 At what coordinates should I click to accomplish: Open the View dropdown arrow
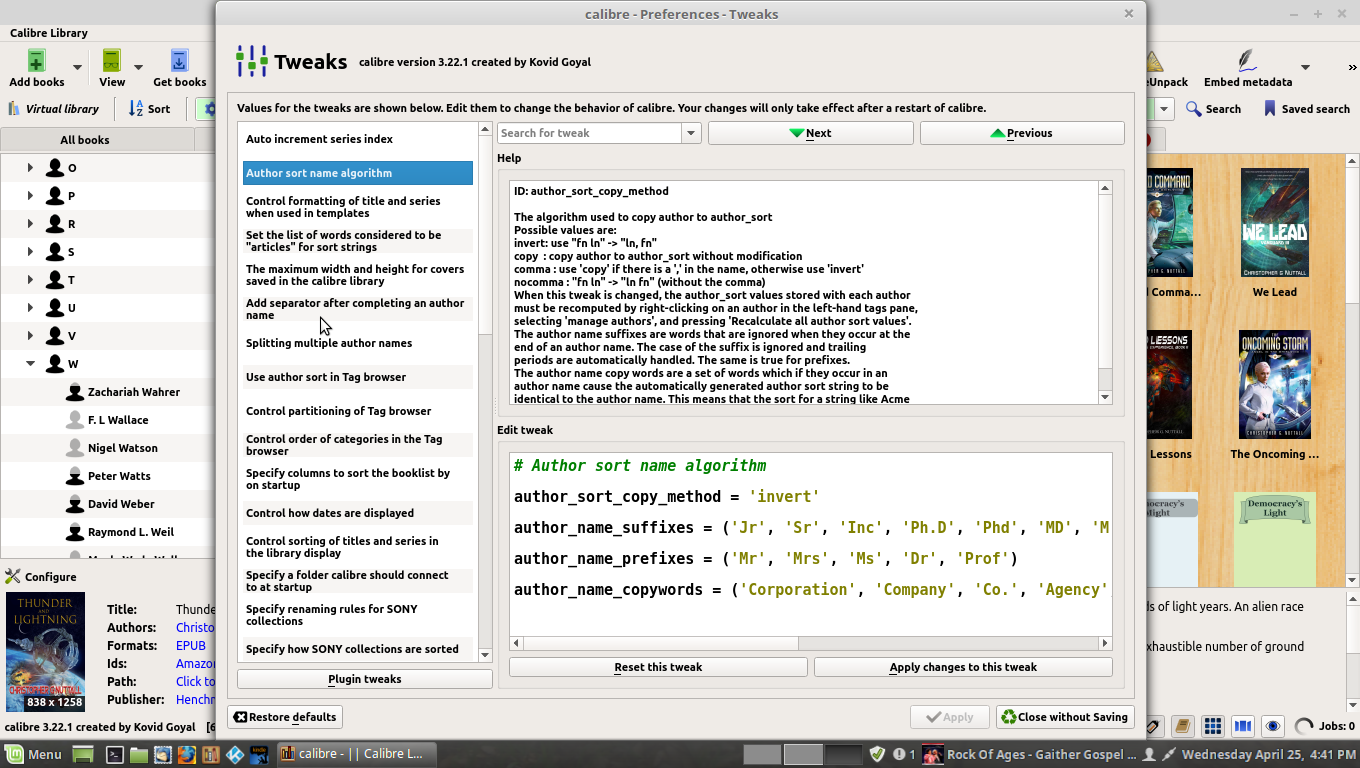[138, 68]
